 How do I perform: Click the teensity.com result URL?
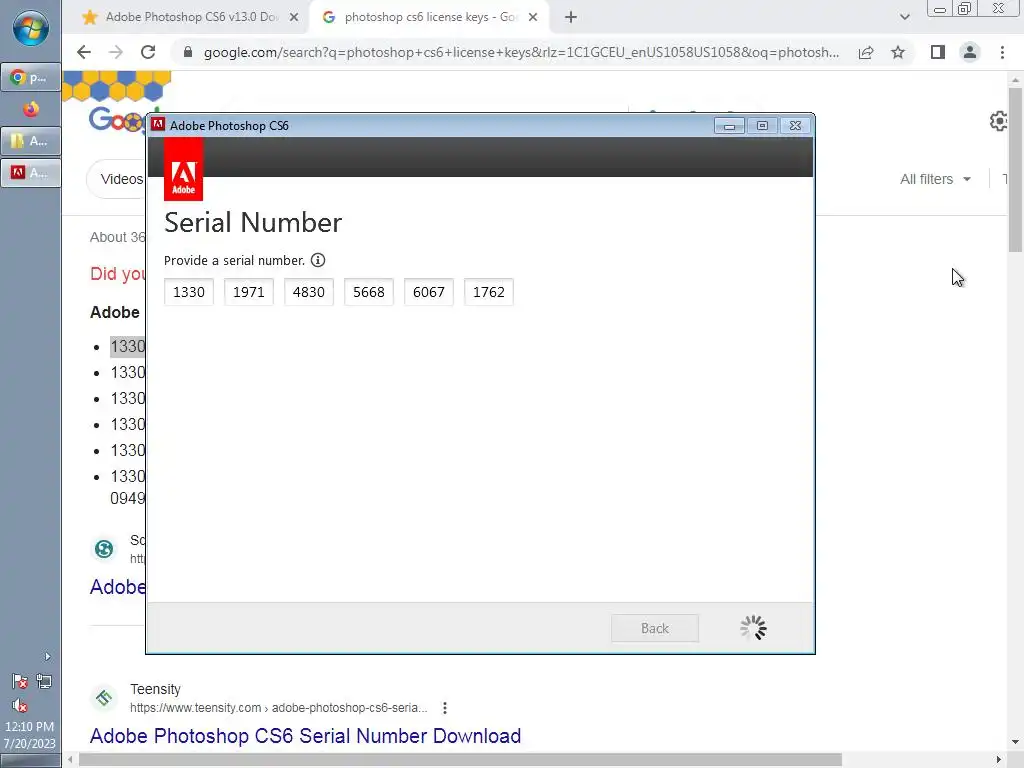coord(278,708)
